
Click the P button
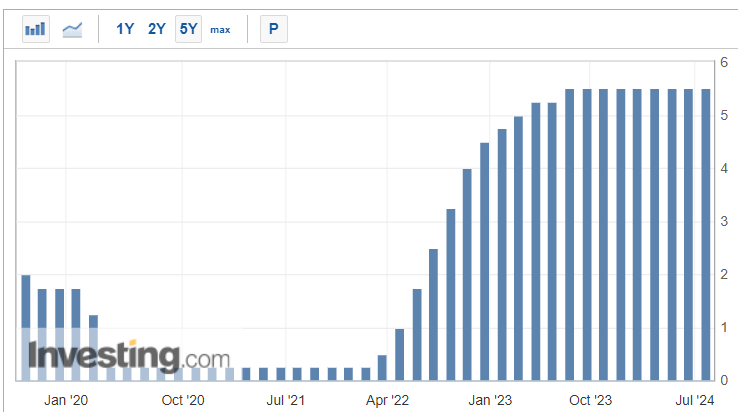click(x=274, y=29)
